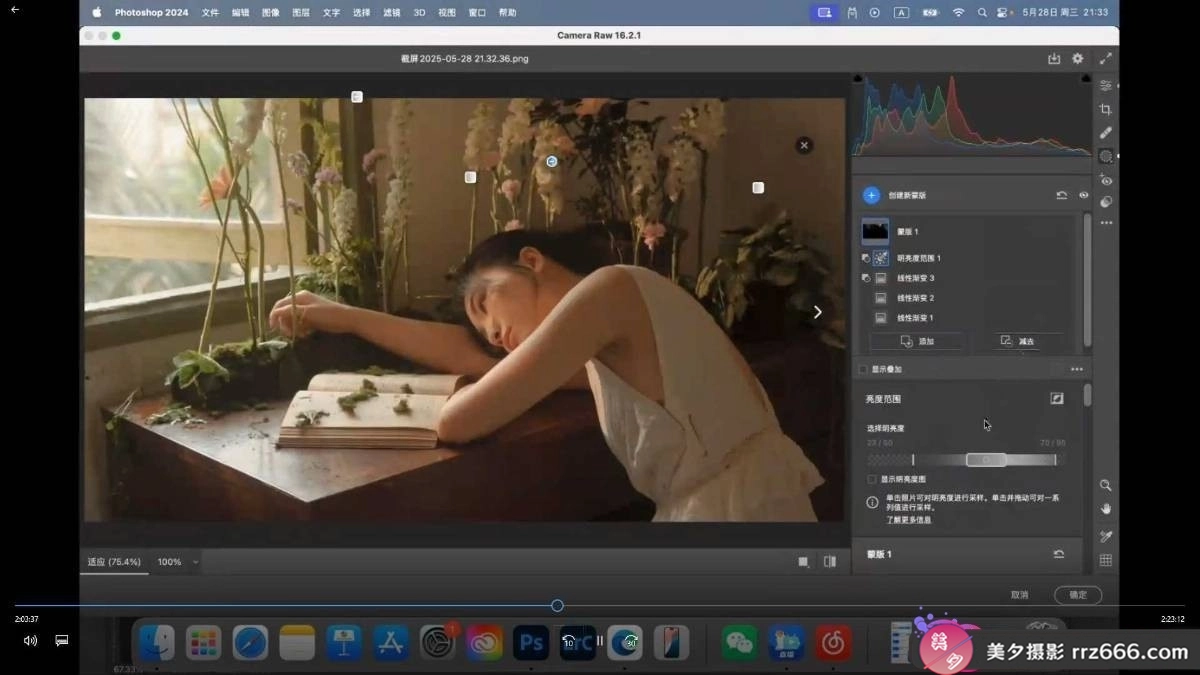
Task: Toggle the grid overlay icon
Action: (x=1106, y=561)
